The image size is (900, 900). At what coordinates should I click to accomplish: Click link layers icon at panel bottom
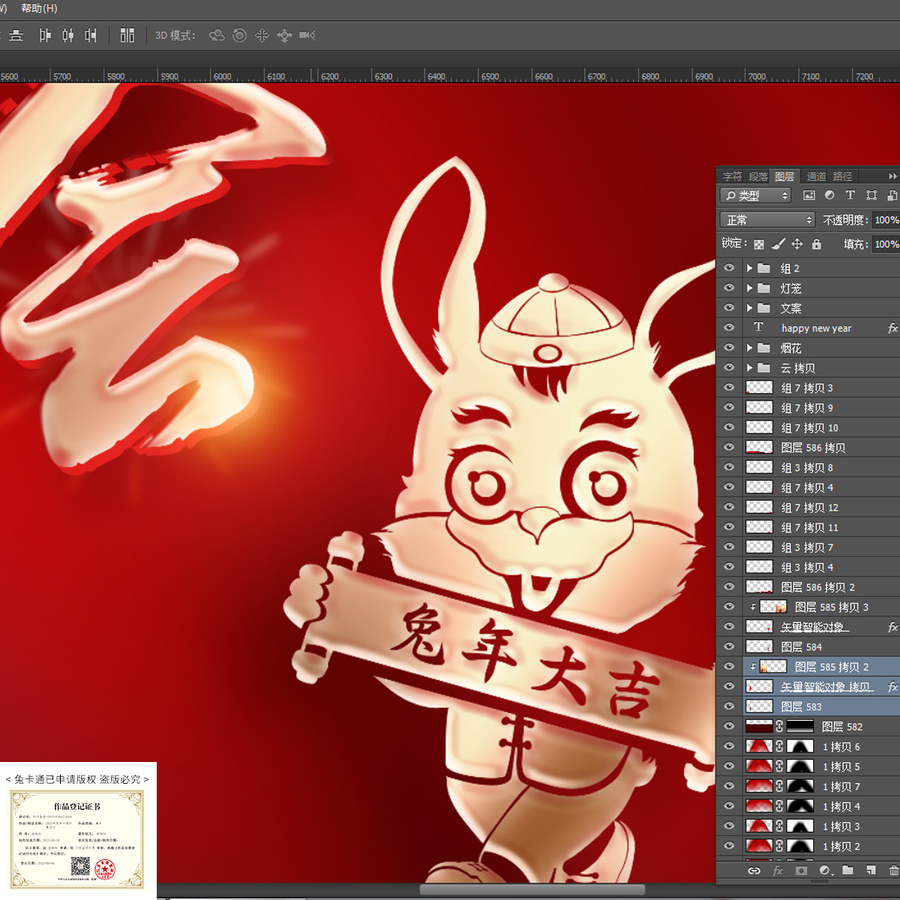(754, 871)
